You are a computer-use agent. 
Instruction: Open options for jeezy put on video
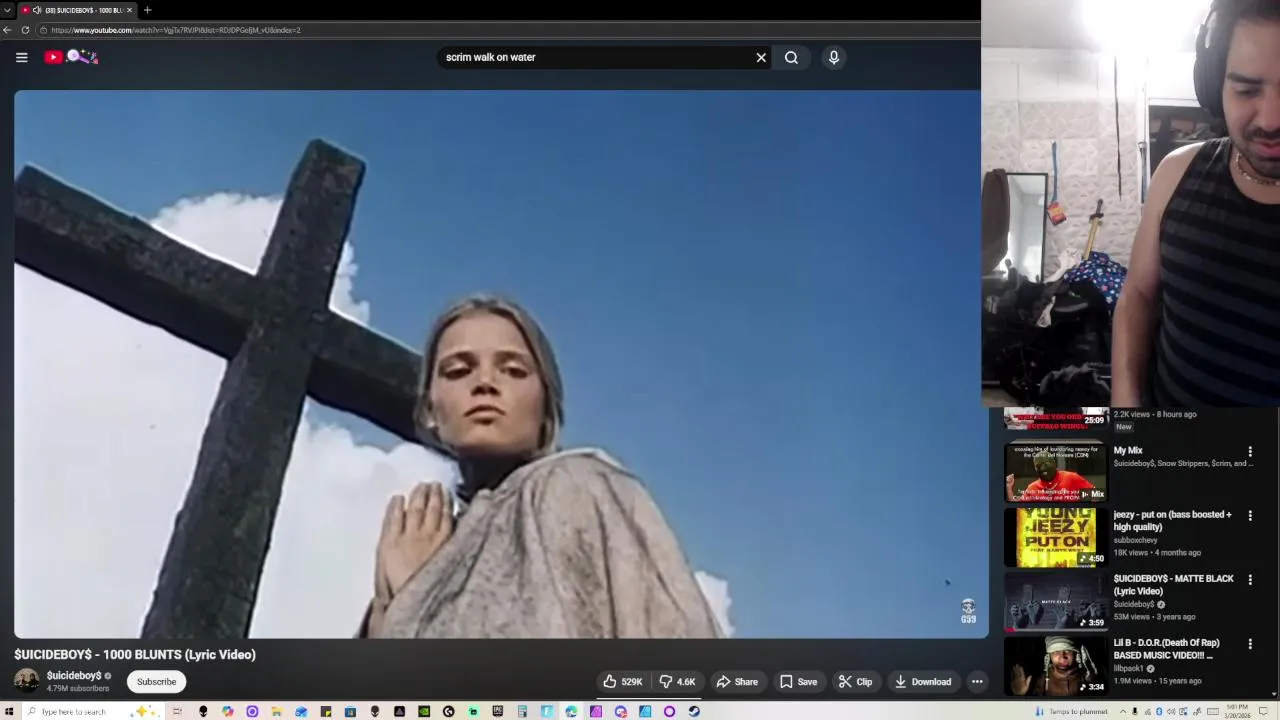(1250, 516)
